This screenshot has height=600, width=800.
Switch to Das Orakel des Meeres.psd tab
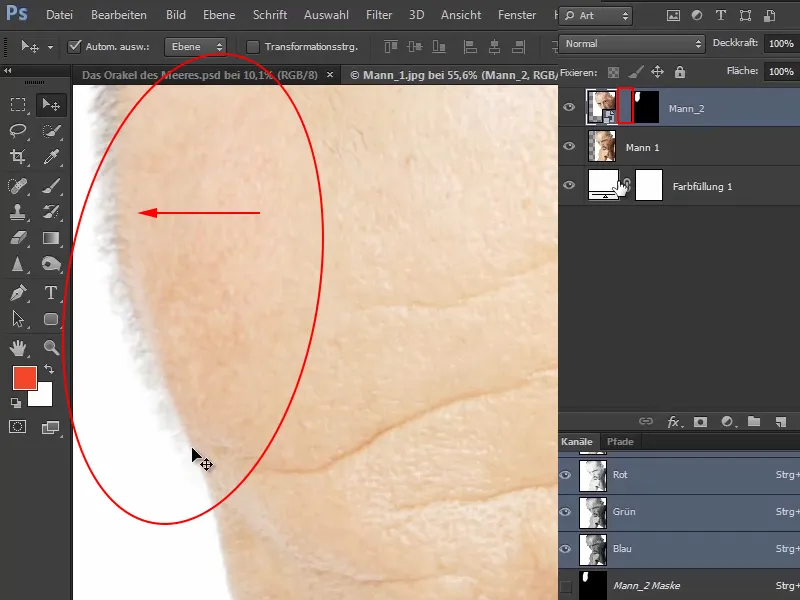[x=199, y=76]
